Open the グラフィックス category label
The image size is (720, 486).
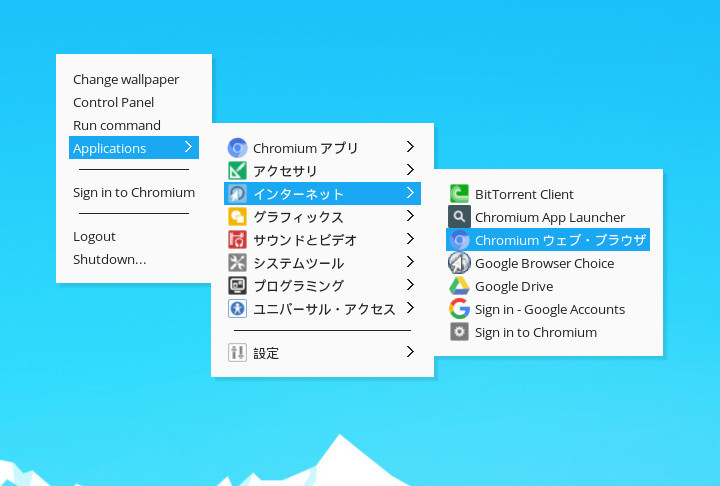coord(298,217)
